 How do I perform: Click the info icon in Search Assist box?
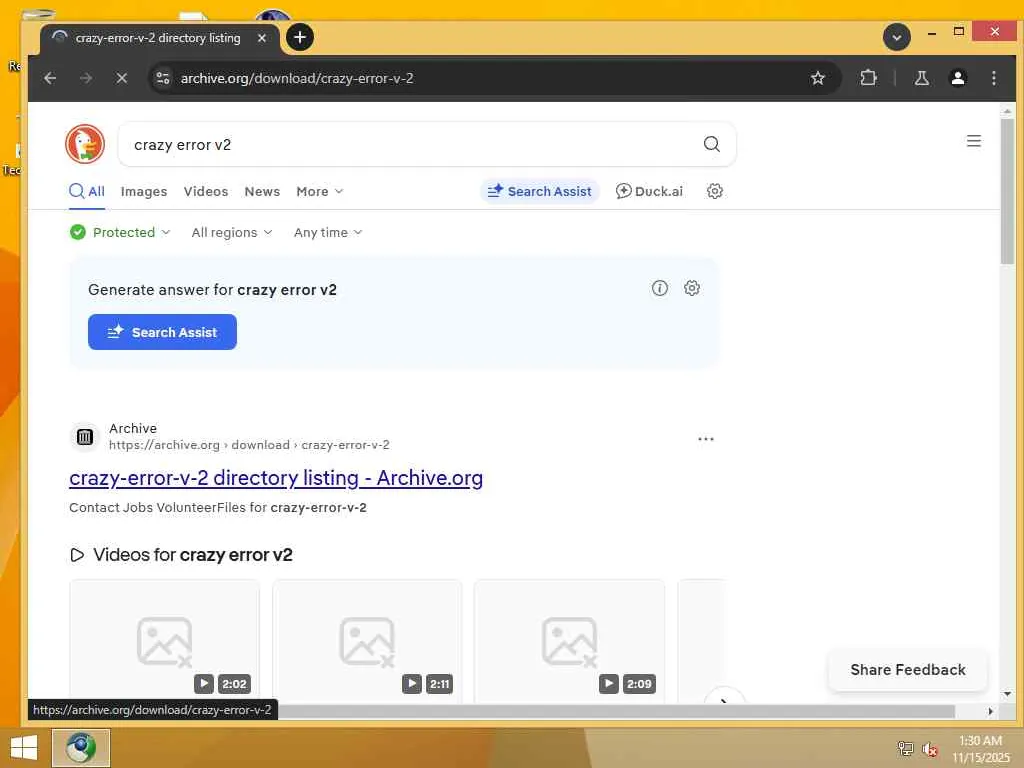coord(660,288)
